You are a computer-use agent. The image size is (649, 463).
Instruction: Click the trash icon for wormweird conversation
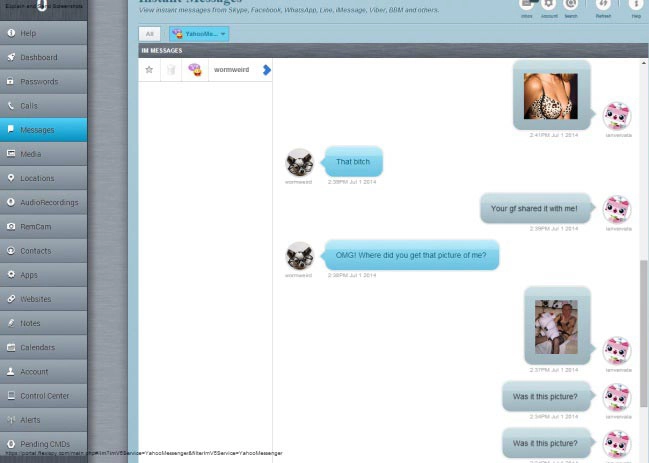171,70
